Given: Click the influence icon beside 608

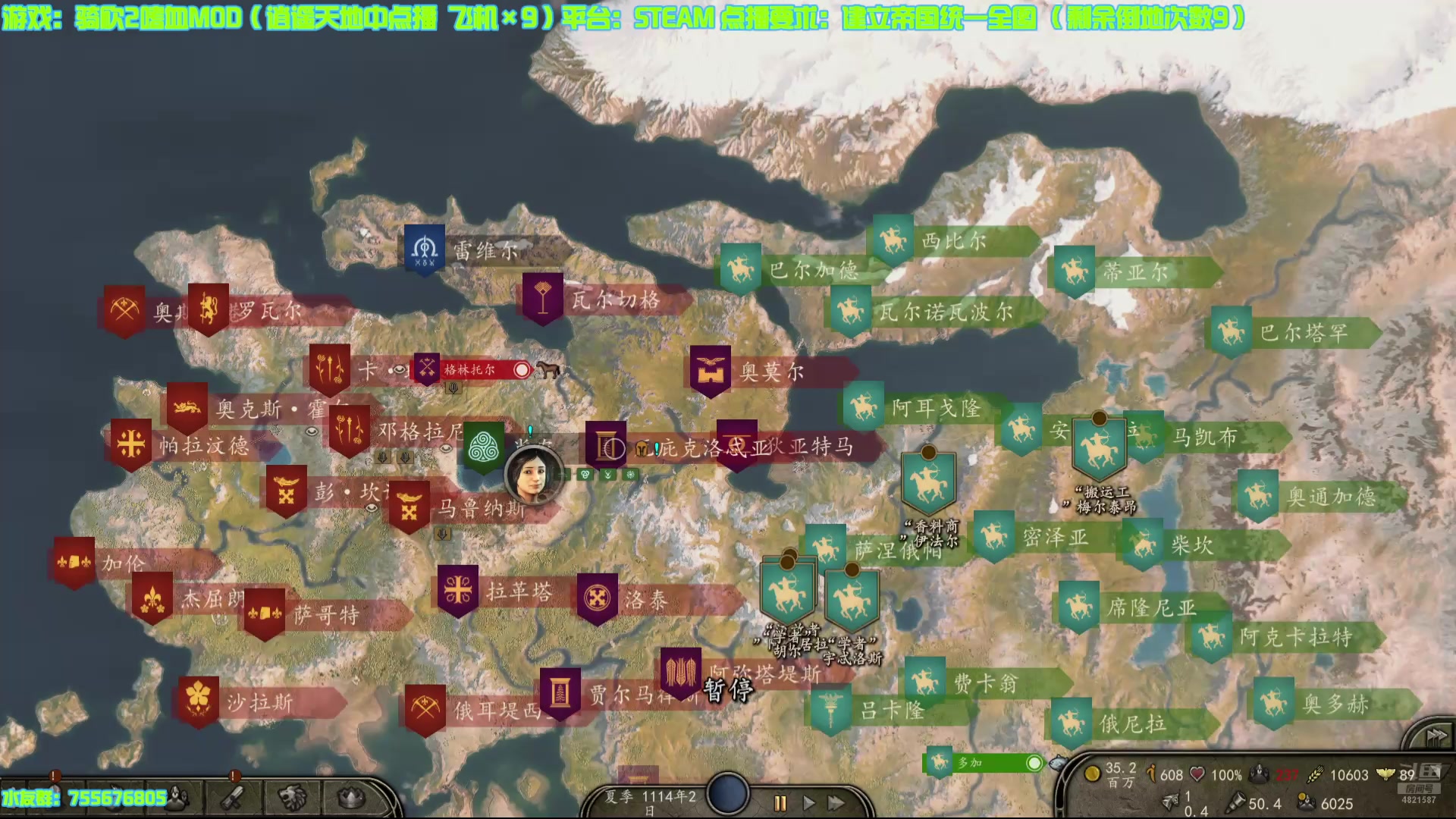Looking at the screenshot, I should 1151,774.
